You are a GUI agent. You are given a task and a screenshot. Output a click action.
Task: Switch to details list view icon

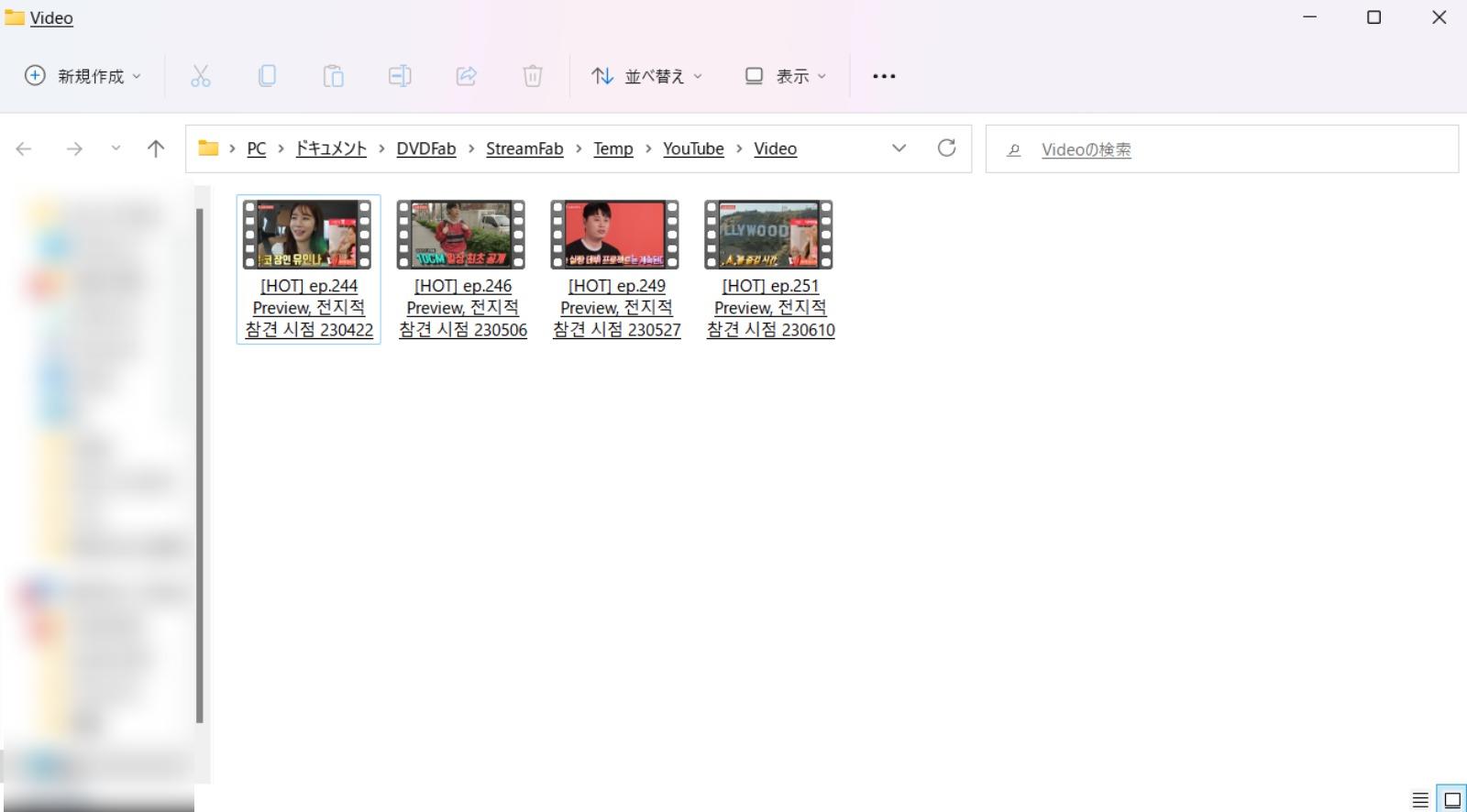click(x=1420, y=800)
